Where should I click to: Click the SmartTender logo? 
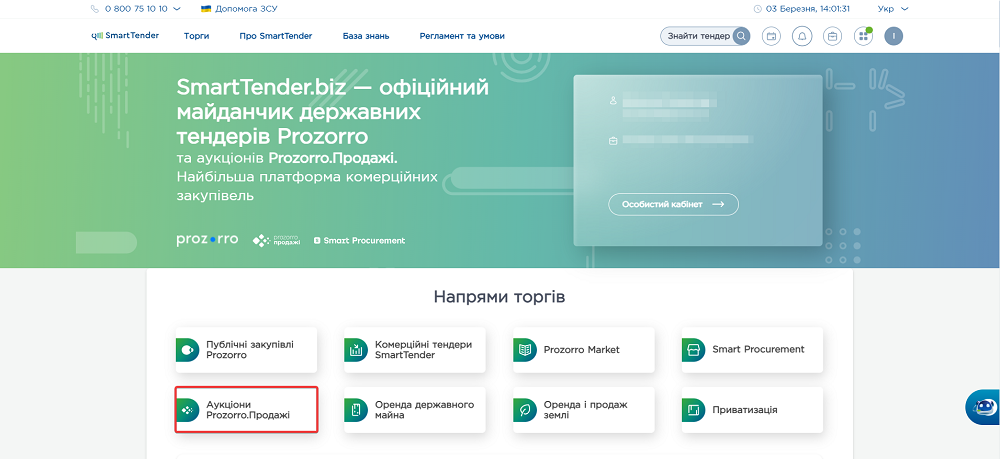click(x=125, y=36)
